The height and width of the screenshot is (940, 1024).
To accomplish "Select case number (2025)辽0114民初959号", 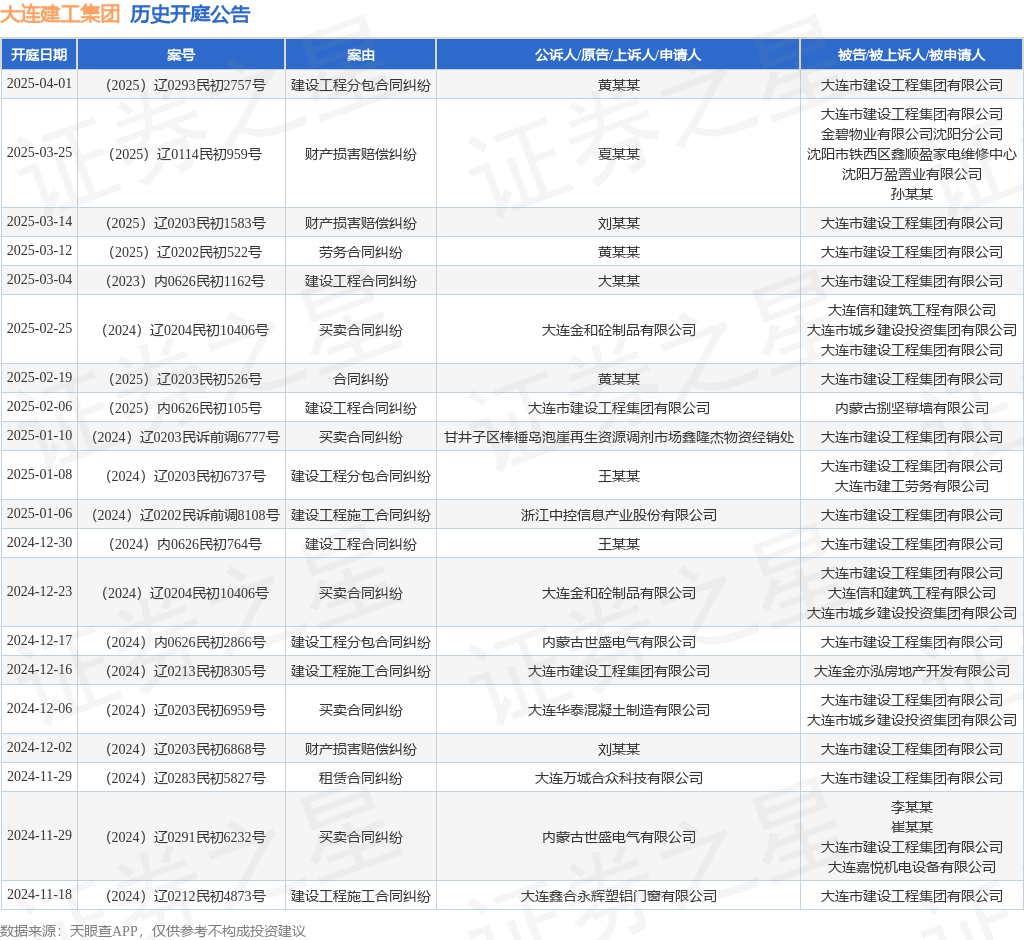I will [185, 154].
